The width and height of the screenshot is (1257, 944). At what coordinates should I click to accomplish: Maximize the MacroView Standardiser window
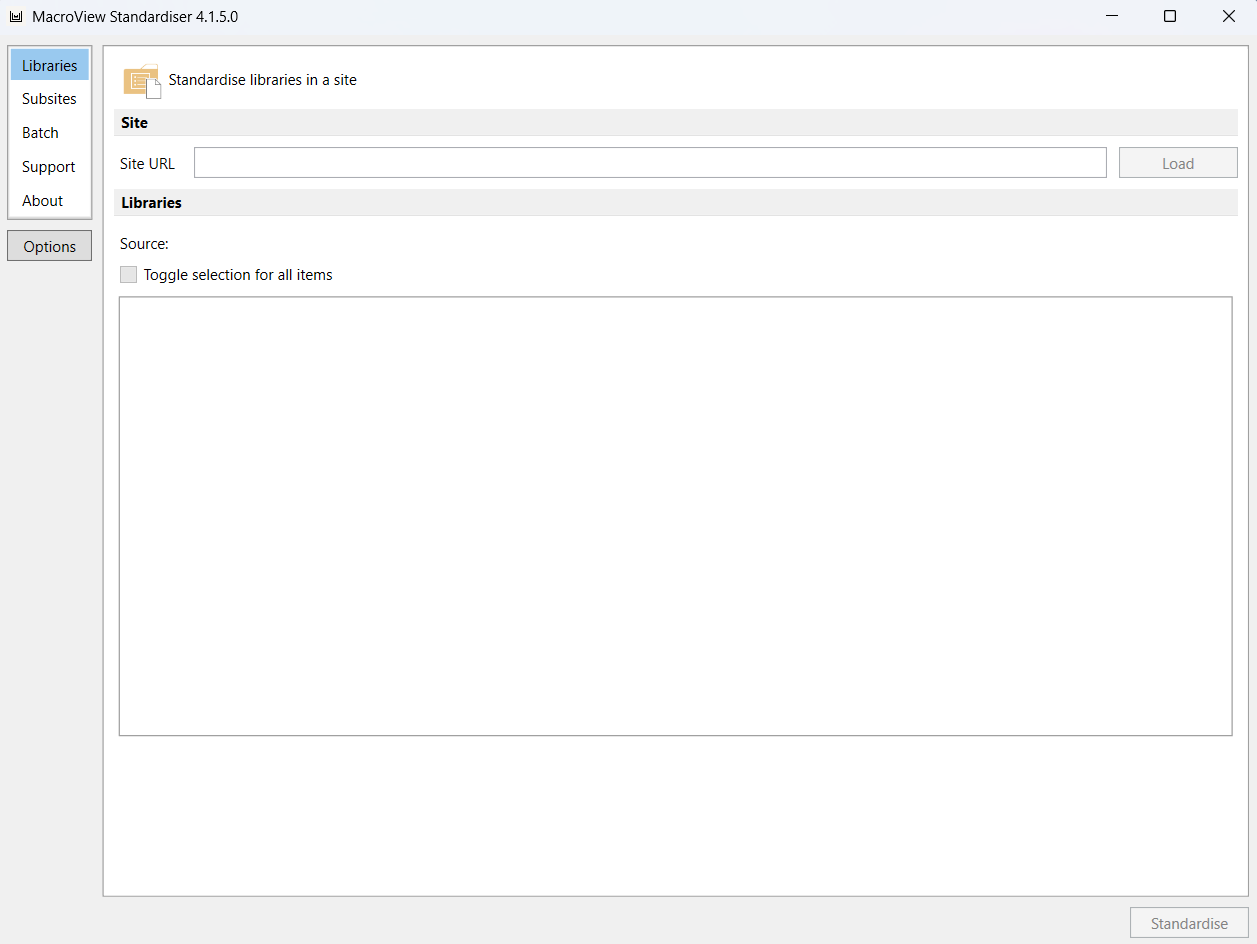(x=1170, y=17)
